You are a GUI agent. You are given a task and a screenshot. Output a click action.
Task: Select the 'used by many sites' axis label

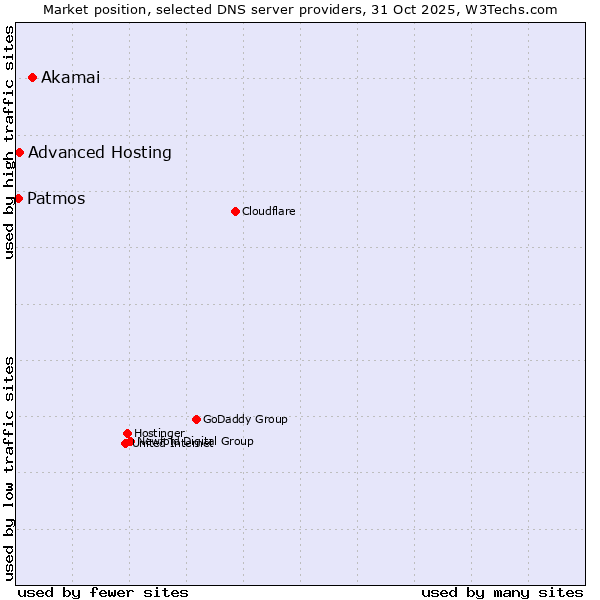502,592
